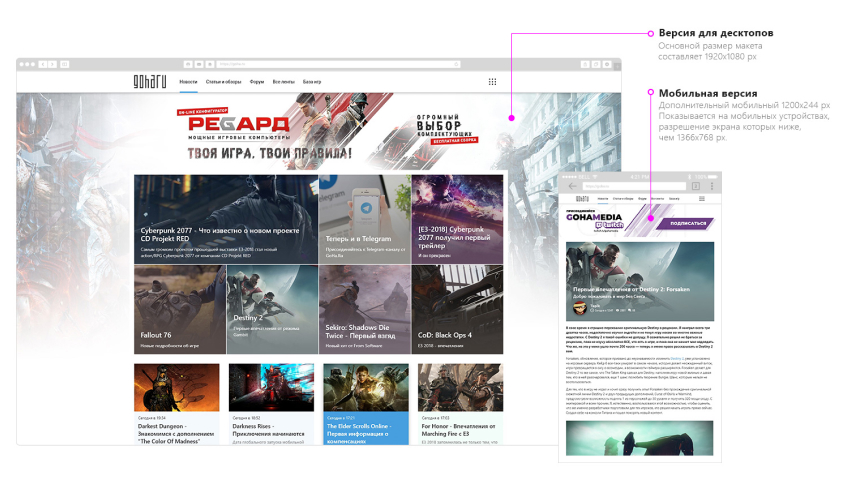Screen dimensions: 855x480
Task: Switch to Новости tab on desktop site
Action: tap(188, 82)
